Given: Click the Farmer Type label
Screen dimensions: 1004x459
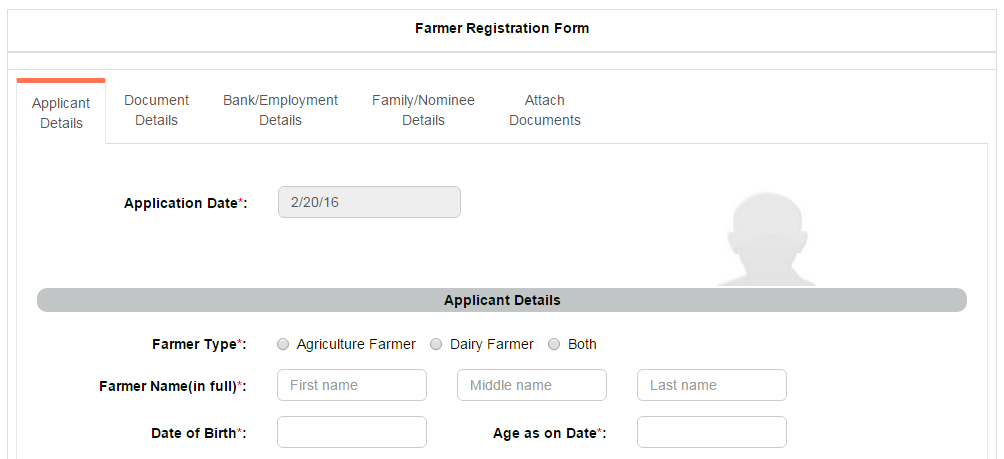Looking at the screenshot, I should pyautogui.click(x=199, y=344).
